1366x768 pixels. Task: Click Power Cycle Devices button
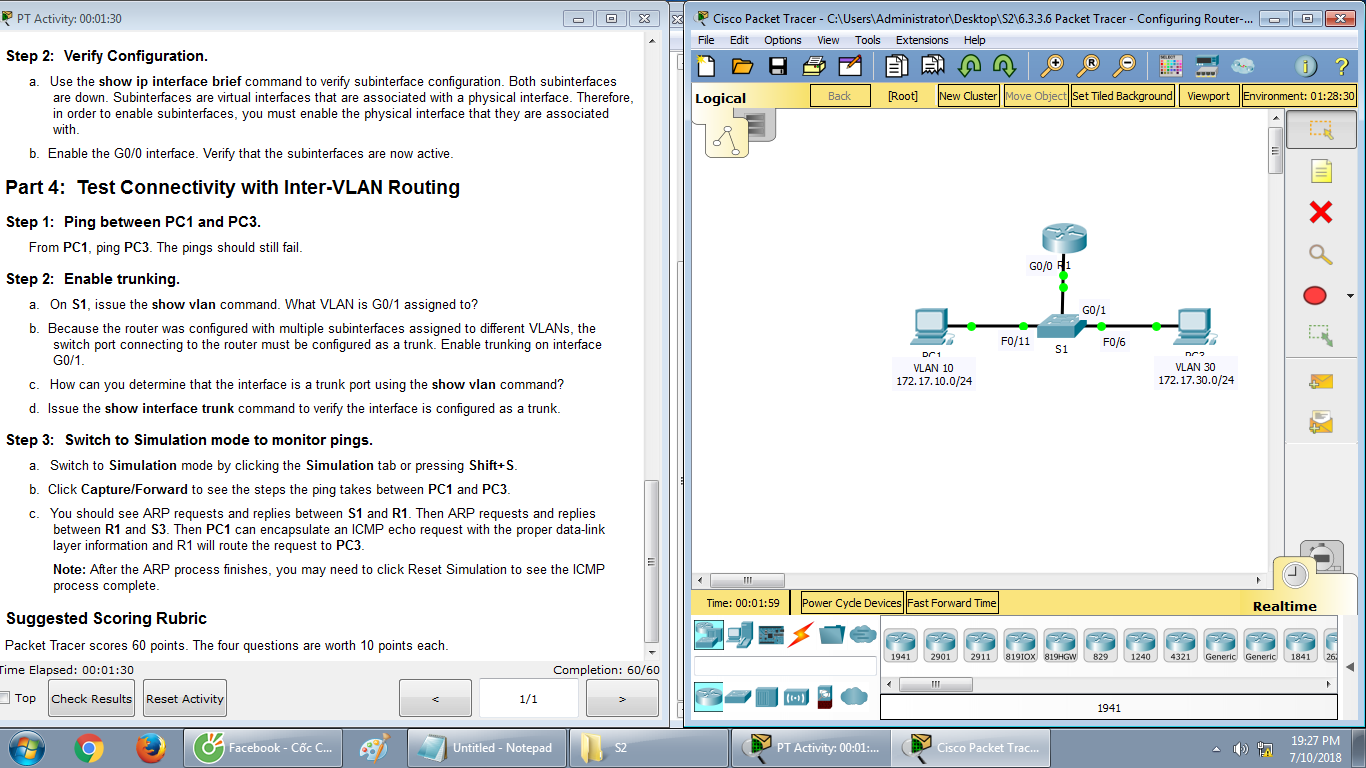(x=852, y=603)
